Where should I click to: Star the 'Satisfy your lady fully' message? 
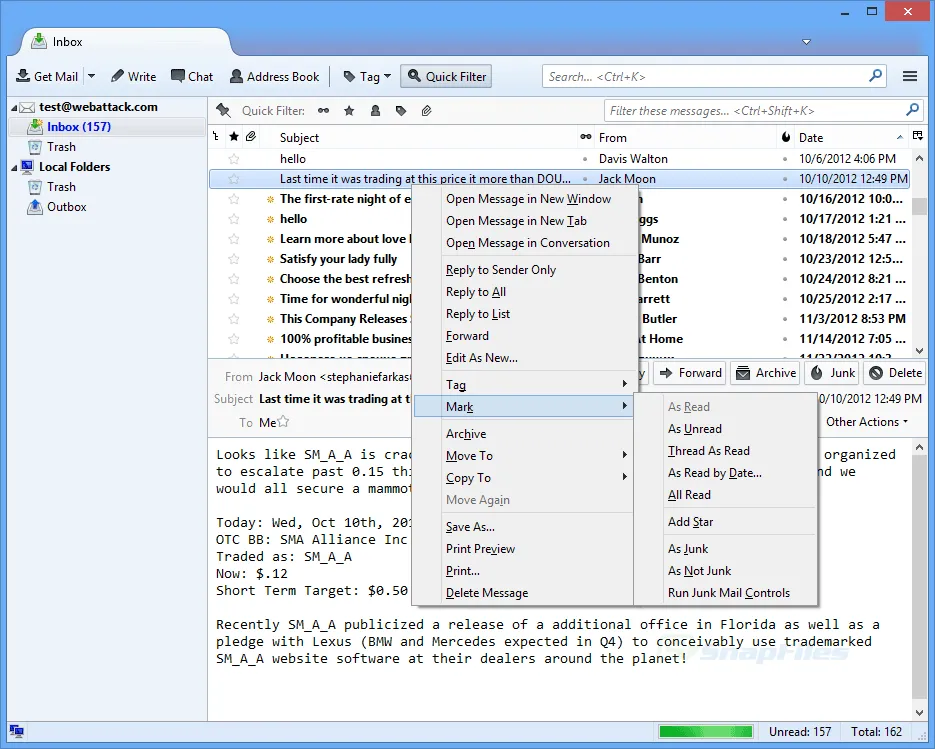[x=234, y=259]
